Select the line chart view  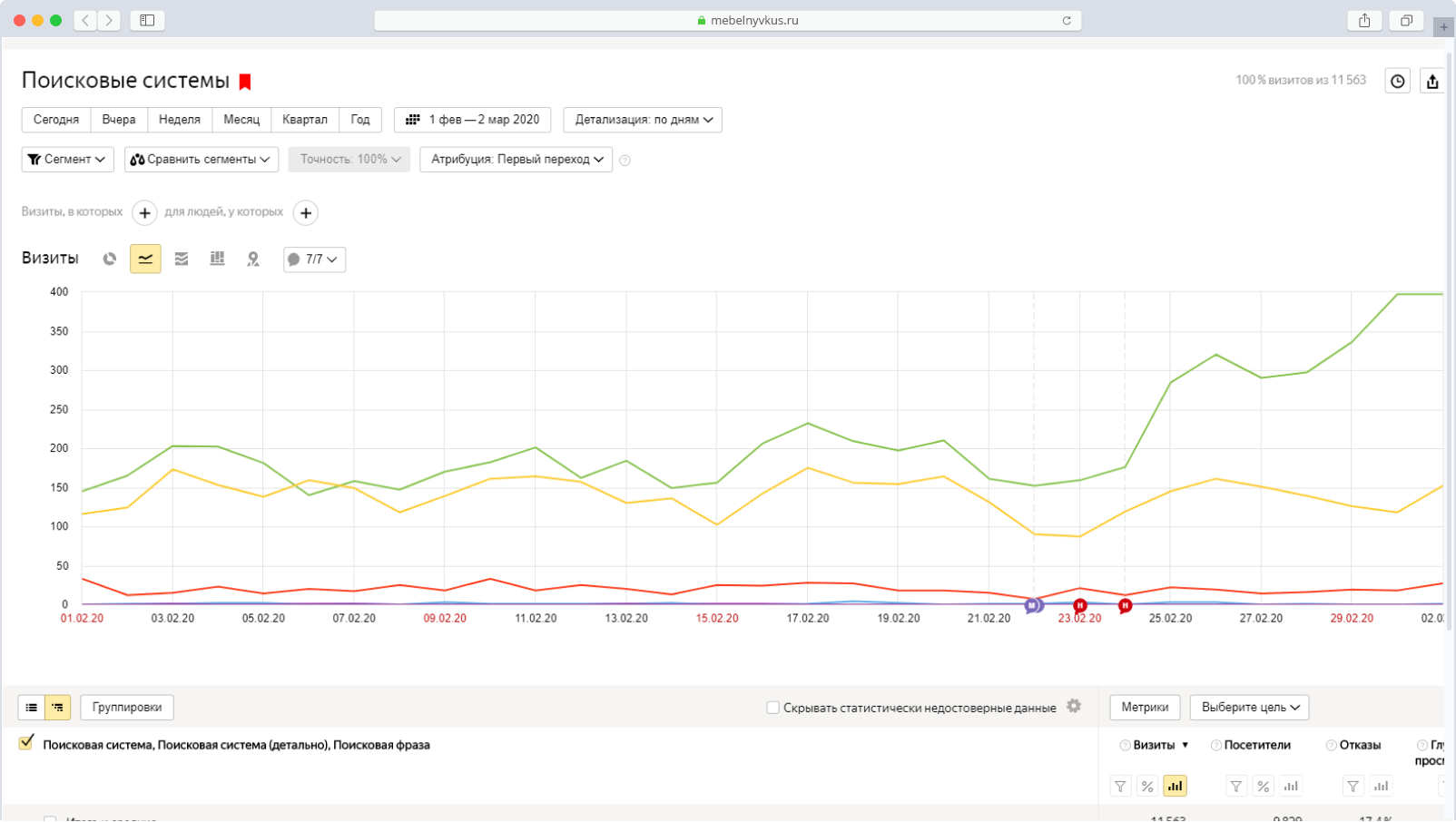click(x=145, y=259)
